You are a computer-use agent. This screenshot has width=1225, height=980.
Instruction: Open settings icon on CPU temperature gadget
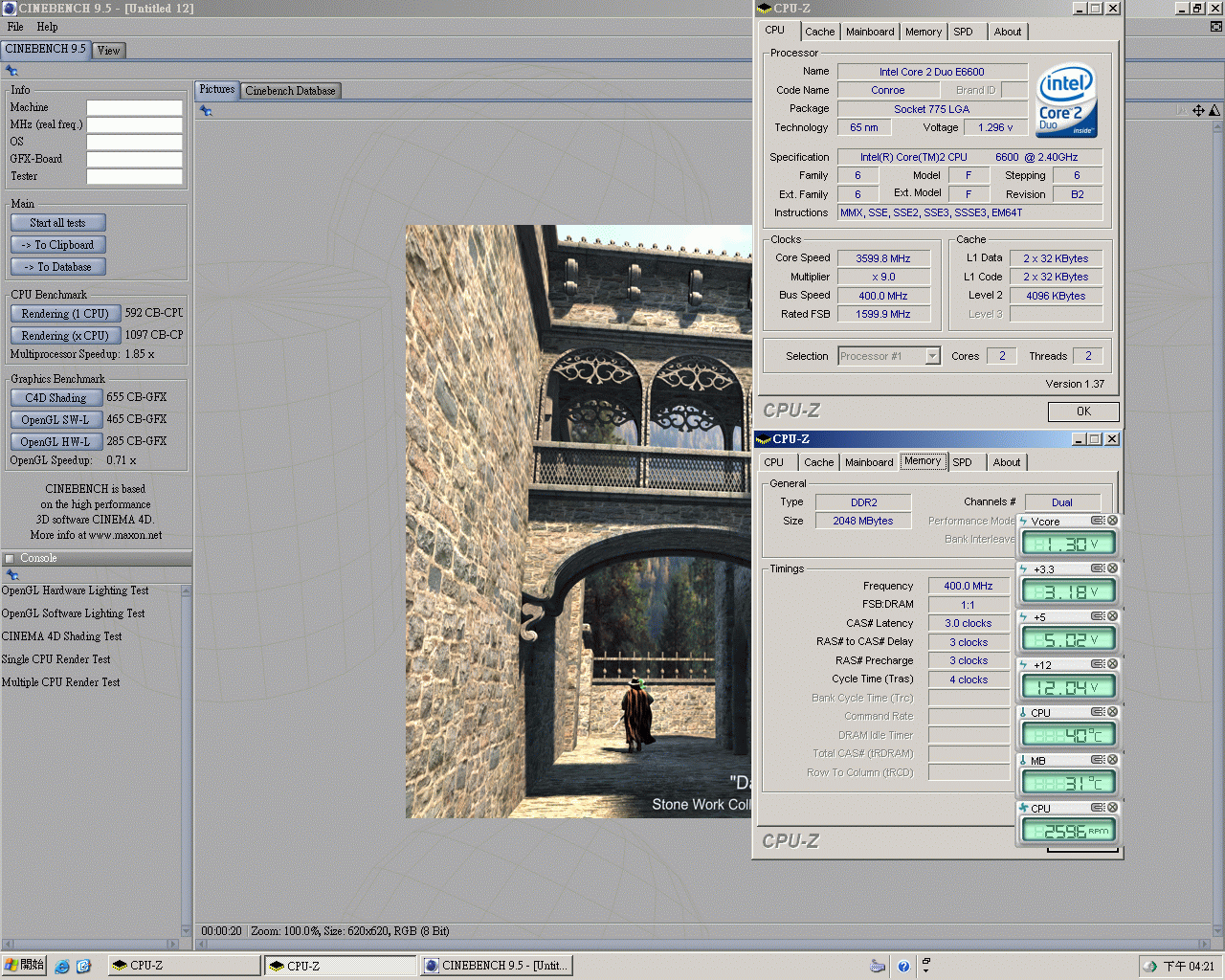tap(1098, 712)
